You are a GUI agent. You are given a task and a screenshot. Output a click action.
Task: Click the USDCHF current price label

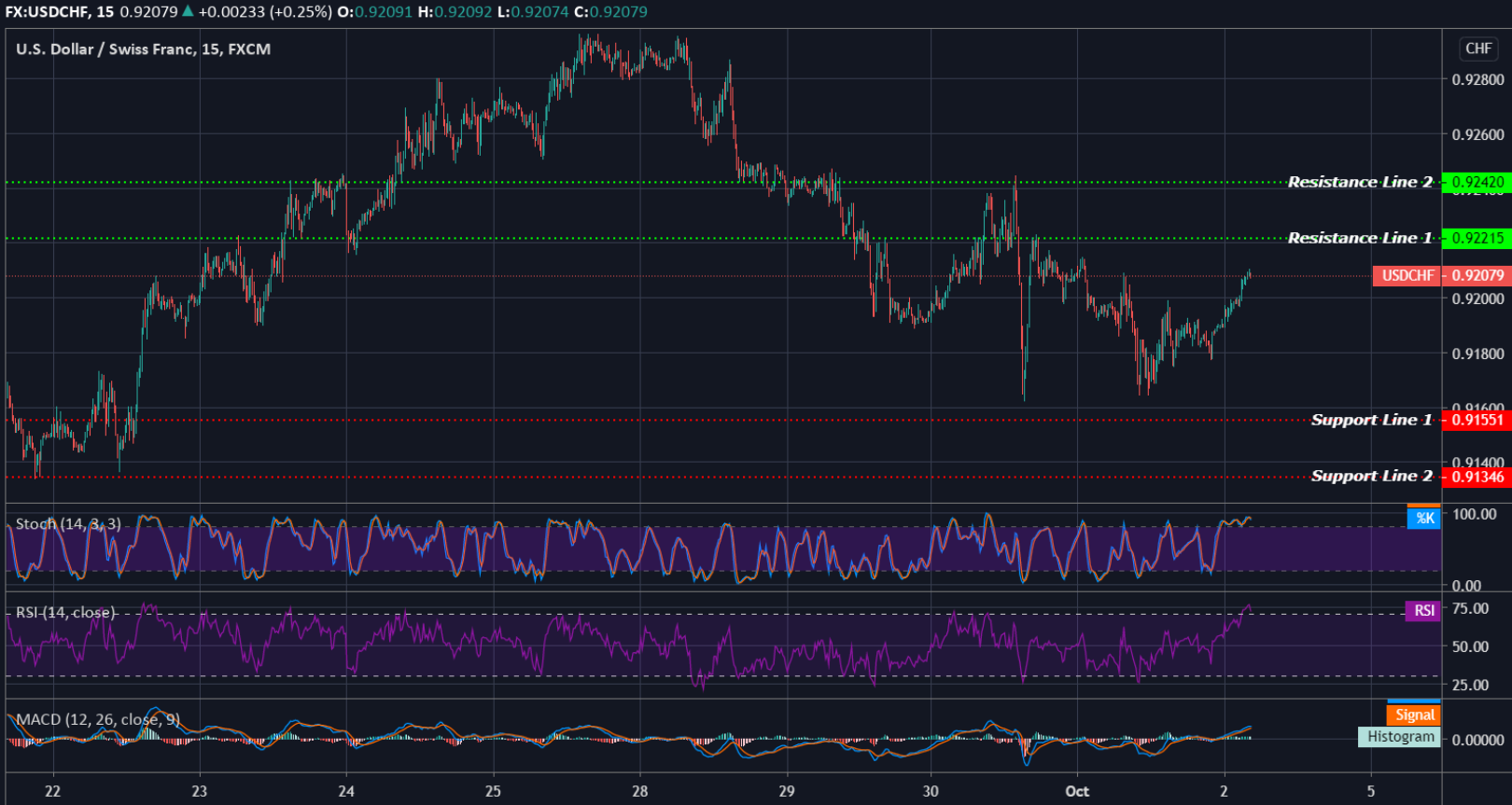pyautogui.click(x=1407, y=275)
